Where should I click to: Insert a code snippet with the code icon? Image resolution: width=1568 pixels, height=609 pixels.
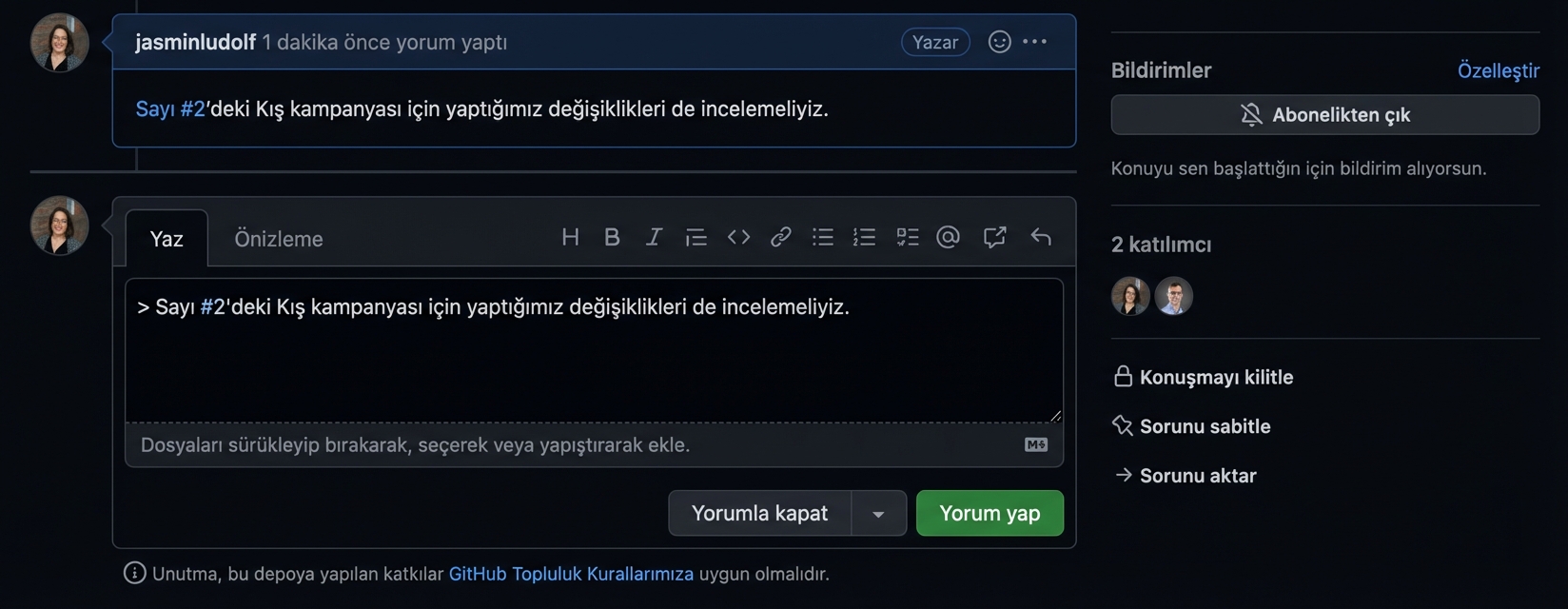point(738,237)
